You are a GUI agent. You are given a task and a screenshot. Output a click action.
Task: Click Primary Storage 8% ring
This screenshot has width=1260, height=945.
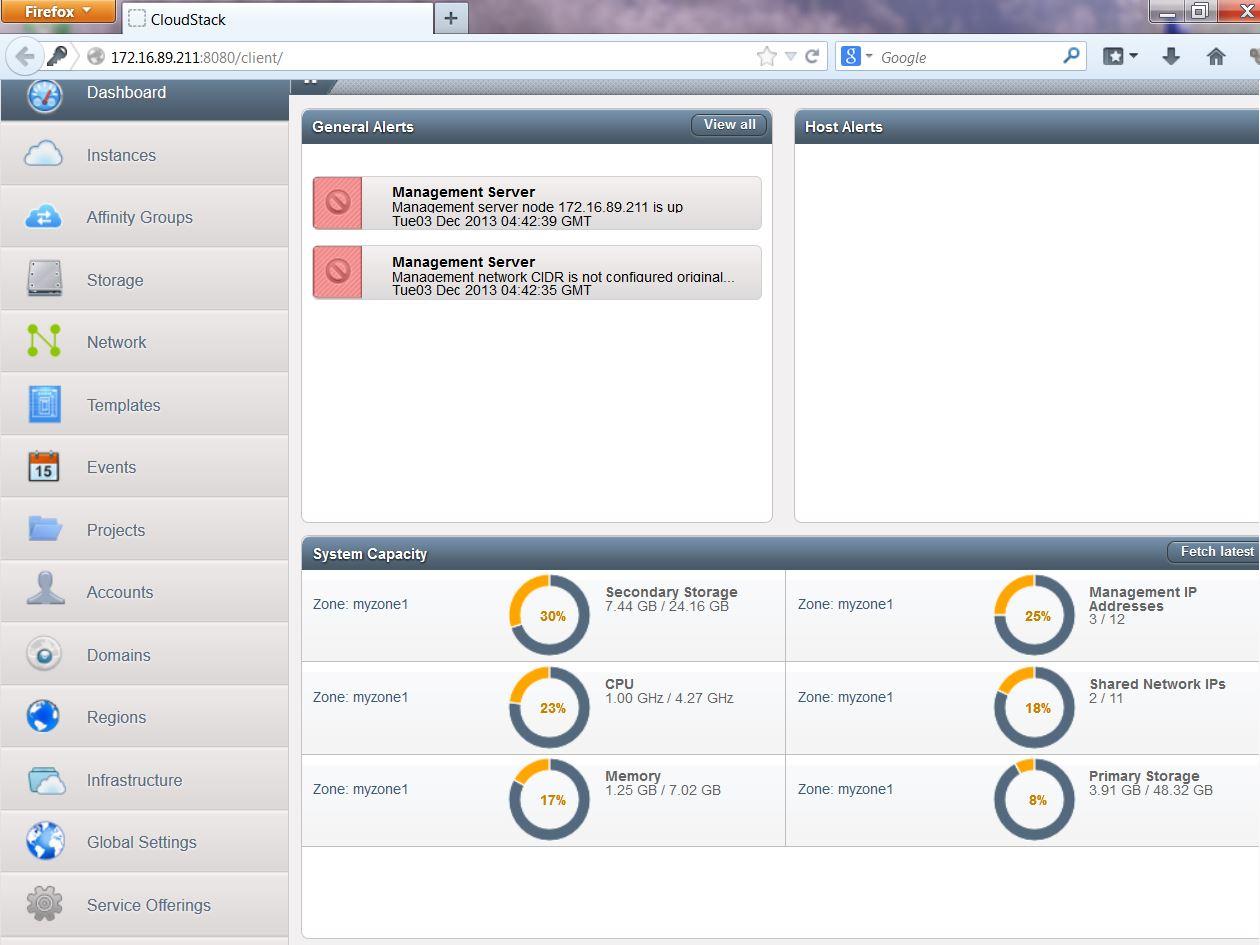(1034, 799)
